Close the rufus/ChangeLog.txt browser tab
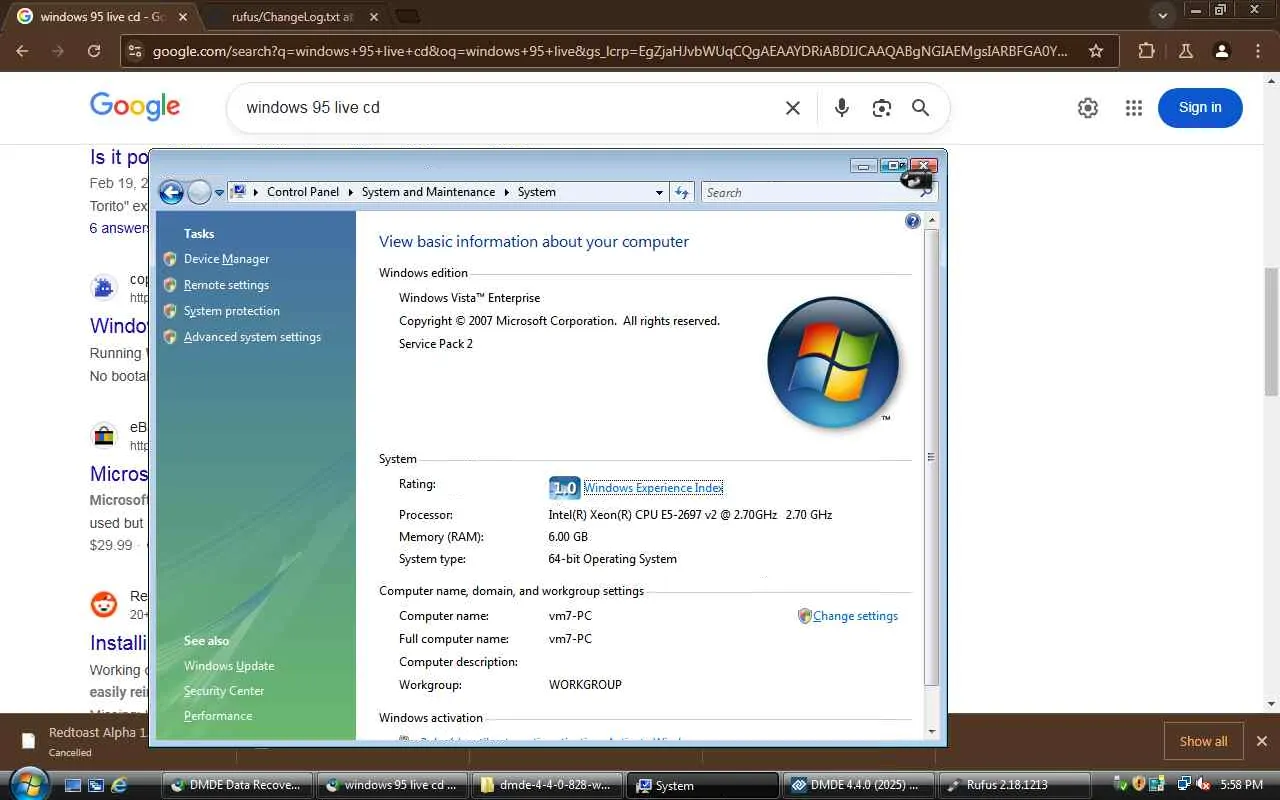Image resolution: width=1280 pixels, height=800 pixels. pos(373,17)
